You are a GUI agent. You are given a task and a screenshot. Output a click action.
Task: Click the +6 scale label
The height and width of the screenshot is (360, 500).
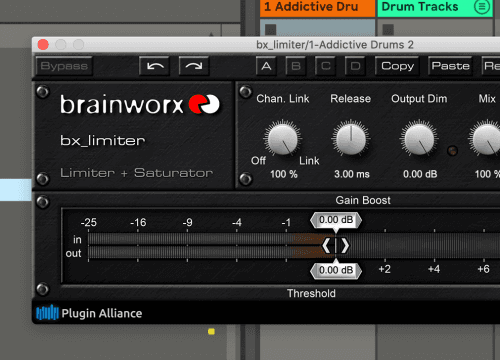pyautogui.click(x=483, y=269)
